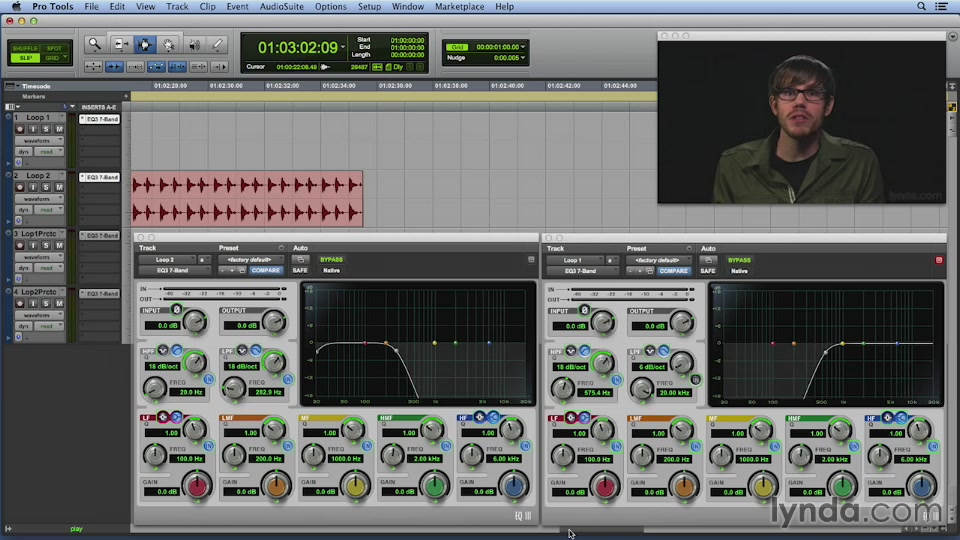Open the AudioSuite menu
The image size is (960, 540).
click(282, 6)
